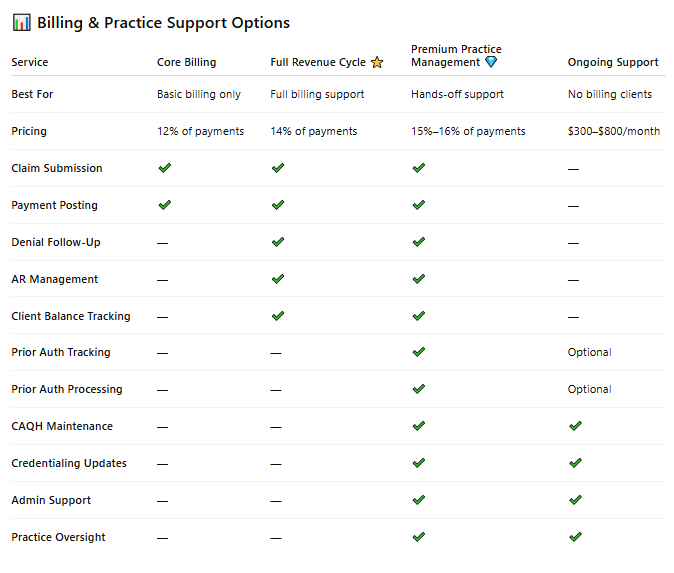
Task: Click Full Revenue Cycle's Denial Follow-Up checkmark
Action: click(278, 242)
